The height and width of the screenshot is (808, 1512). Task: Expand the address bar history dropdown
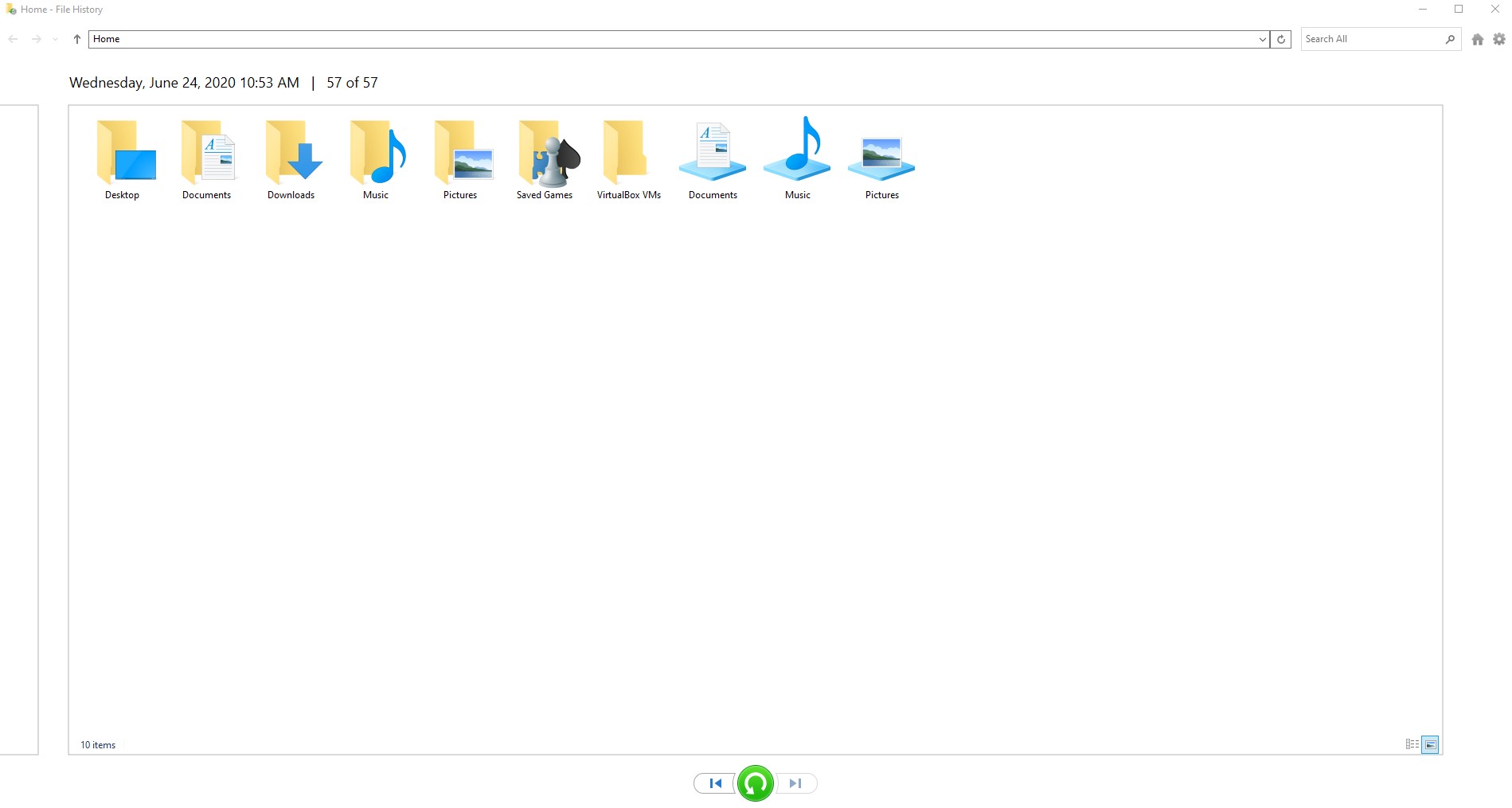(x=1262, y=39)
